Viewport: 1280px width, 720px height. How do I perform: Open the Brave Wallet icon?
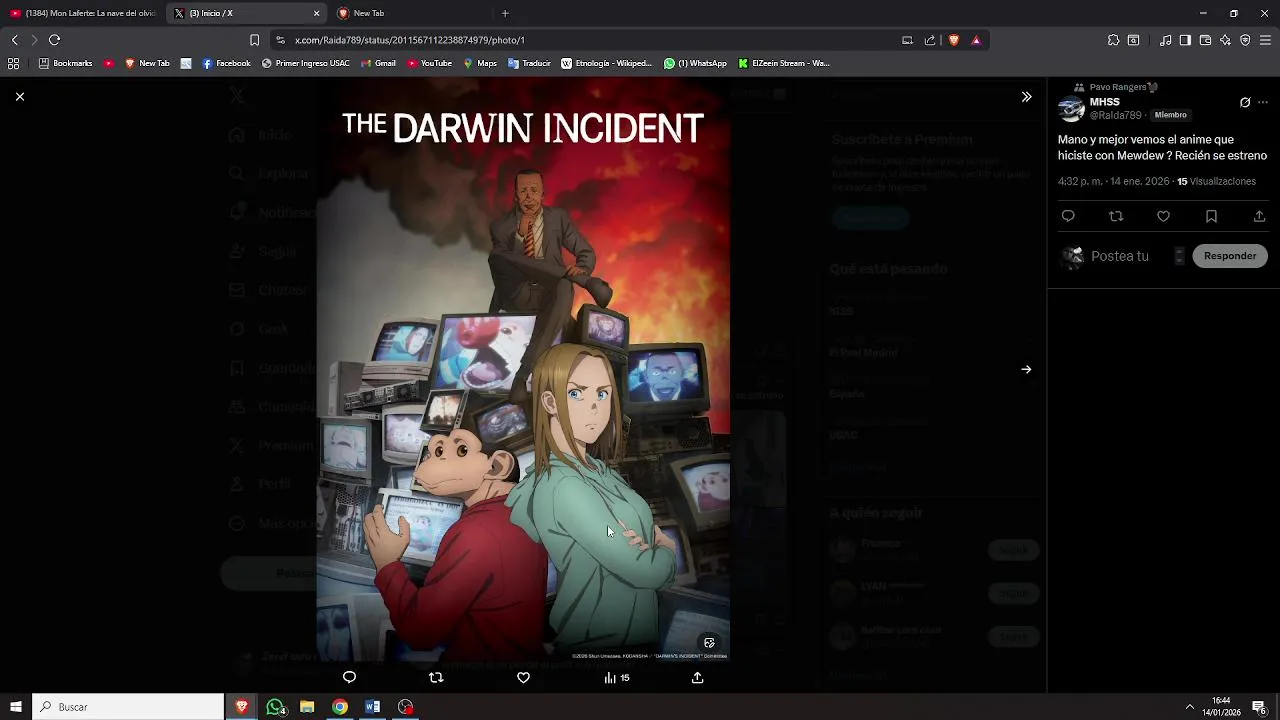click(1205, 40)
